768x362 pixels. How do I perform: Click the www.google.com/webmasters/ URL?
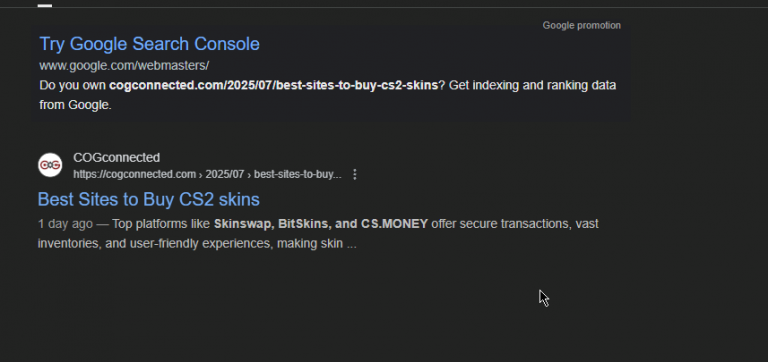(124, 66)
